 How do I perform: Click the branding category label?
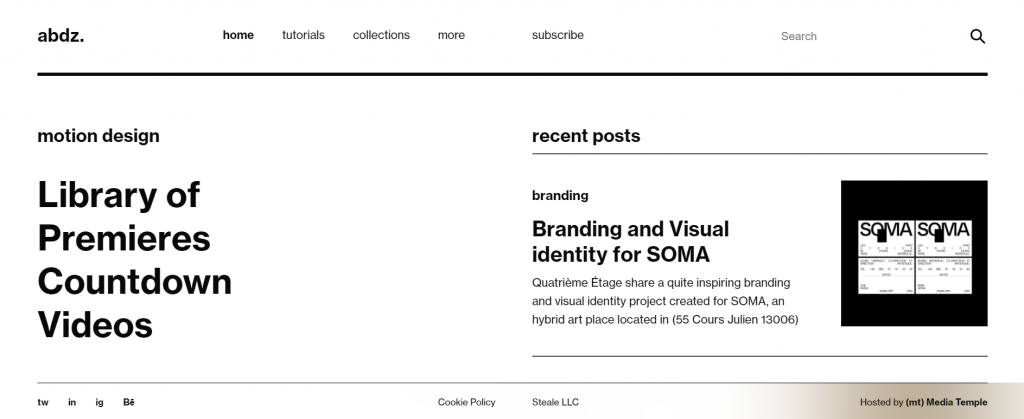(x=560, y=195)
